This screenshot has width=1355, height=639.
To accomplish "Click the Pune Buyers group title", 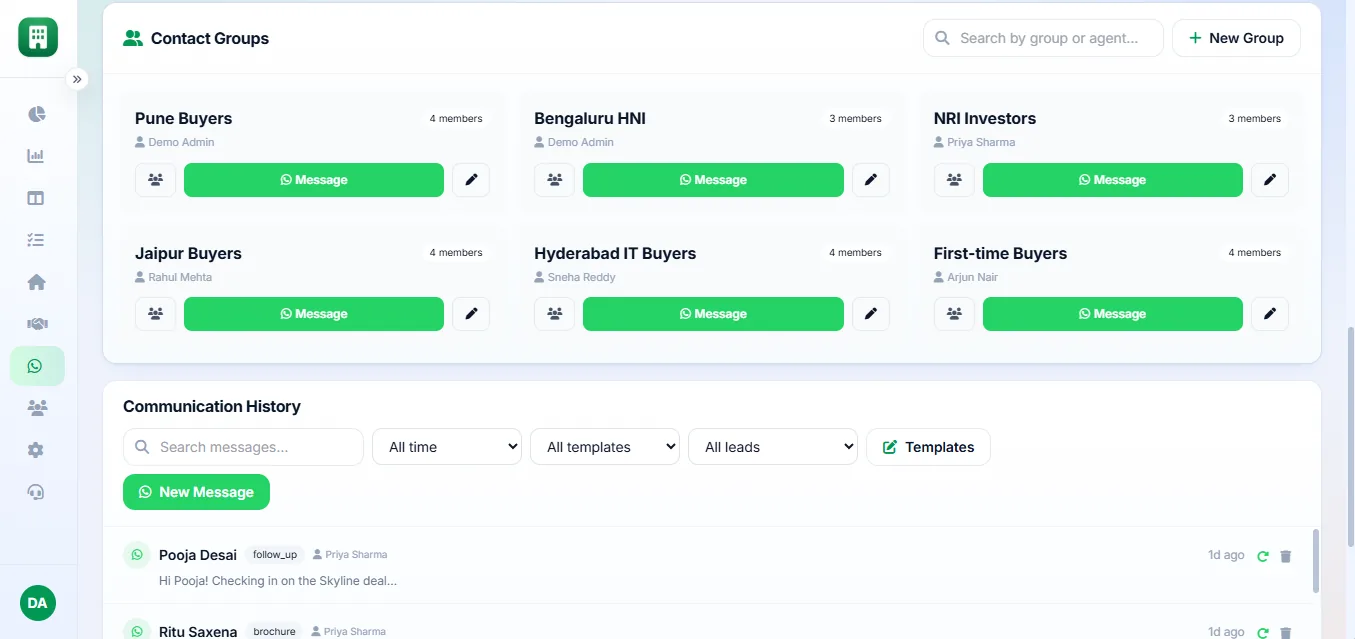I will [184, 118].
